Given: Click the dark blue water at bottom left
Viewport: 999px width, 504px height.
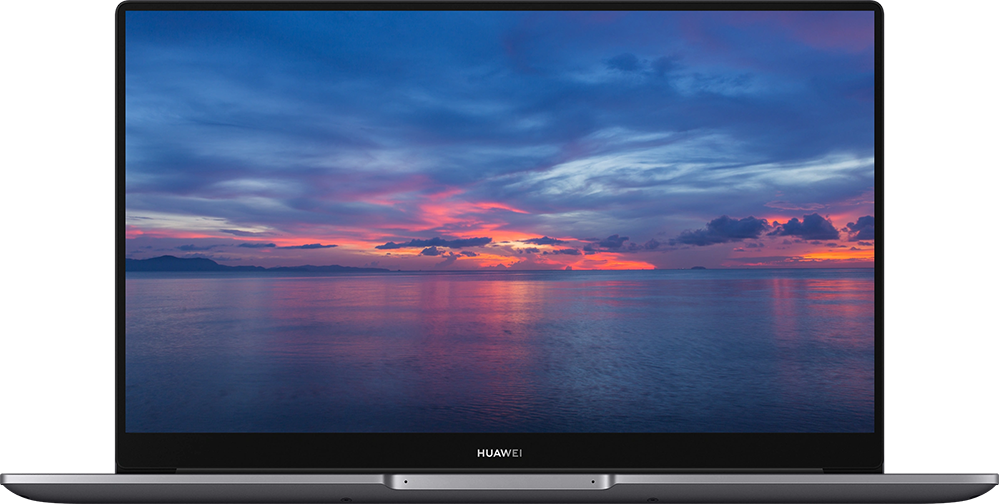Looking at the screenshot, I should [x=200, y=400].
